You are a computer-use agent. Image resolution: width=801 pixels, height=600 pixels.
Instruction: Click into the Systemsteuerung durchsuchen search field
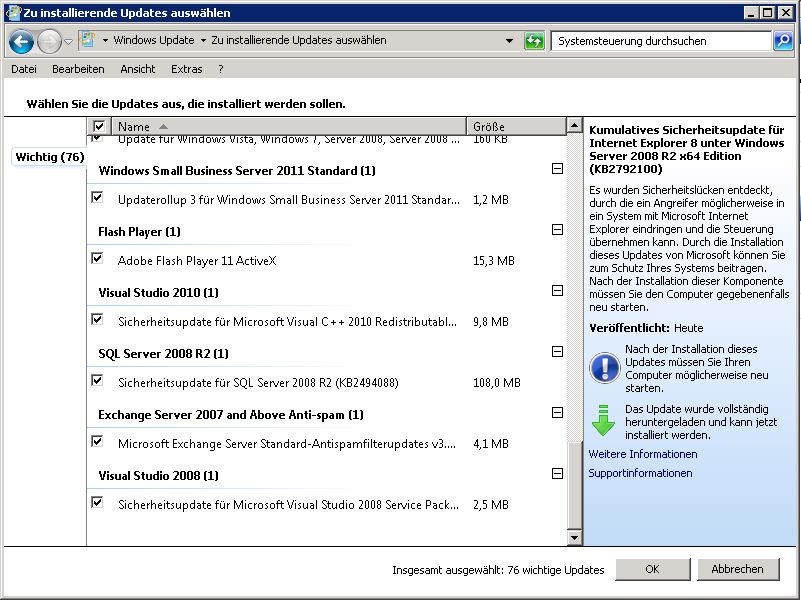click(x=660, y=41)
